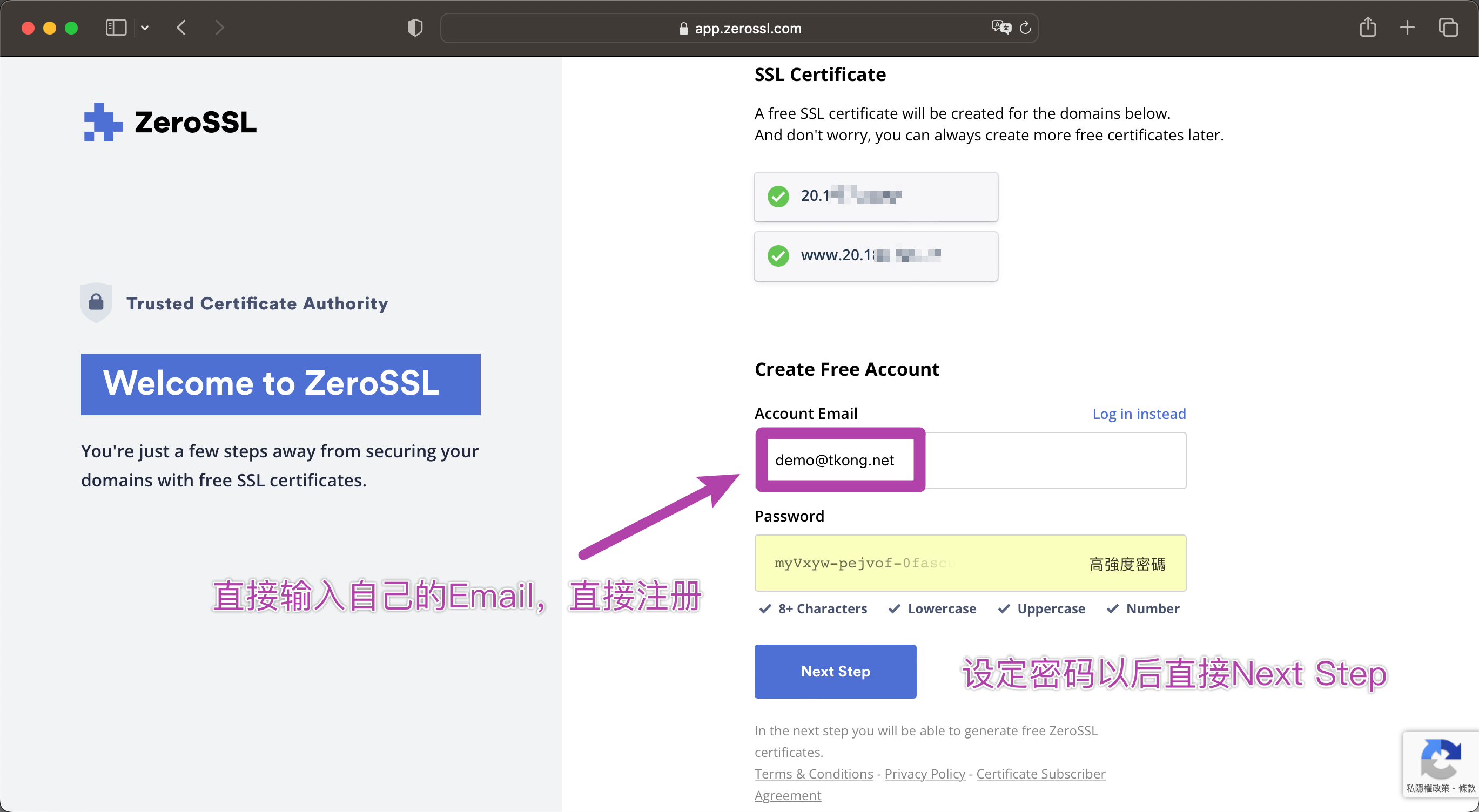Open the translate page icon in address bar
Screen dimensions: 1479x812
(1001, 27)
